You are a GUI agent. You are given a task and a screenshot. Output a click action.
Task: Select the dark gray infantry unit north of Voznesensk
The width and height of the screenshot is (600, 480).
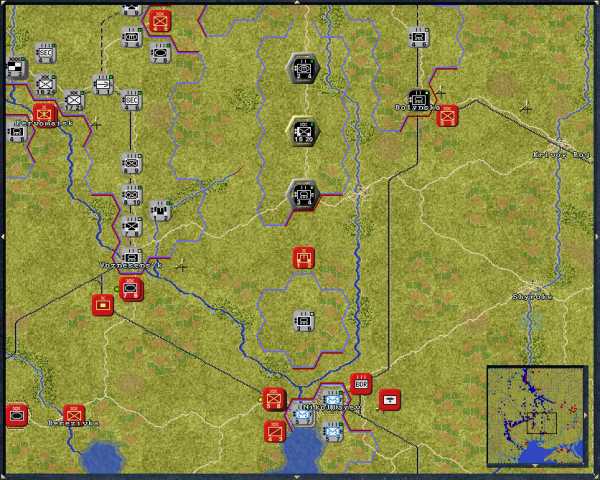pos(131,226)
